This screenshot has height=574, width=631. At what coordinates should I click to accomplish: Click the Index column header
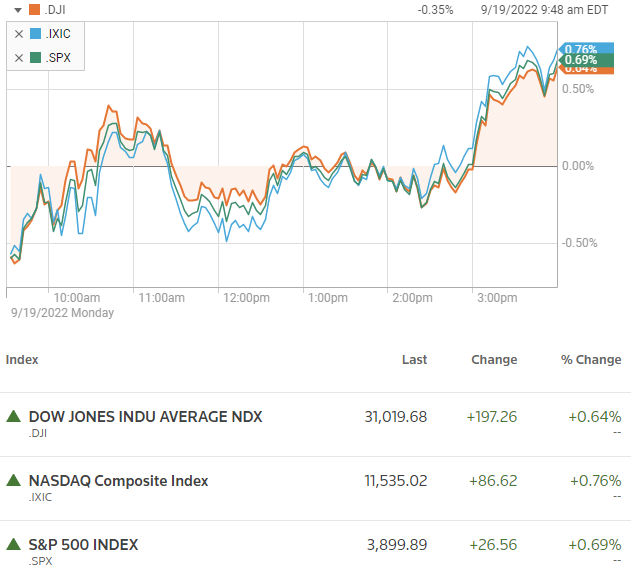[x=22, y=359]
